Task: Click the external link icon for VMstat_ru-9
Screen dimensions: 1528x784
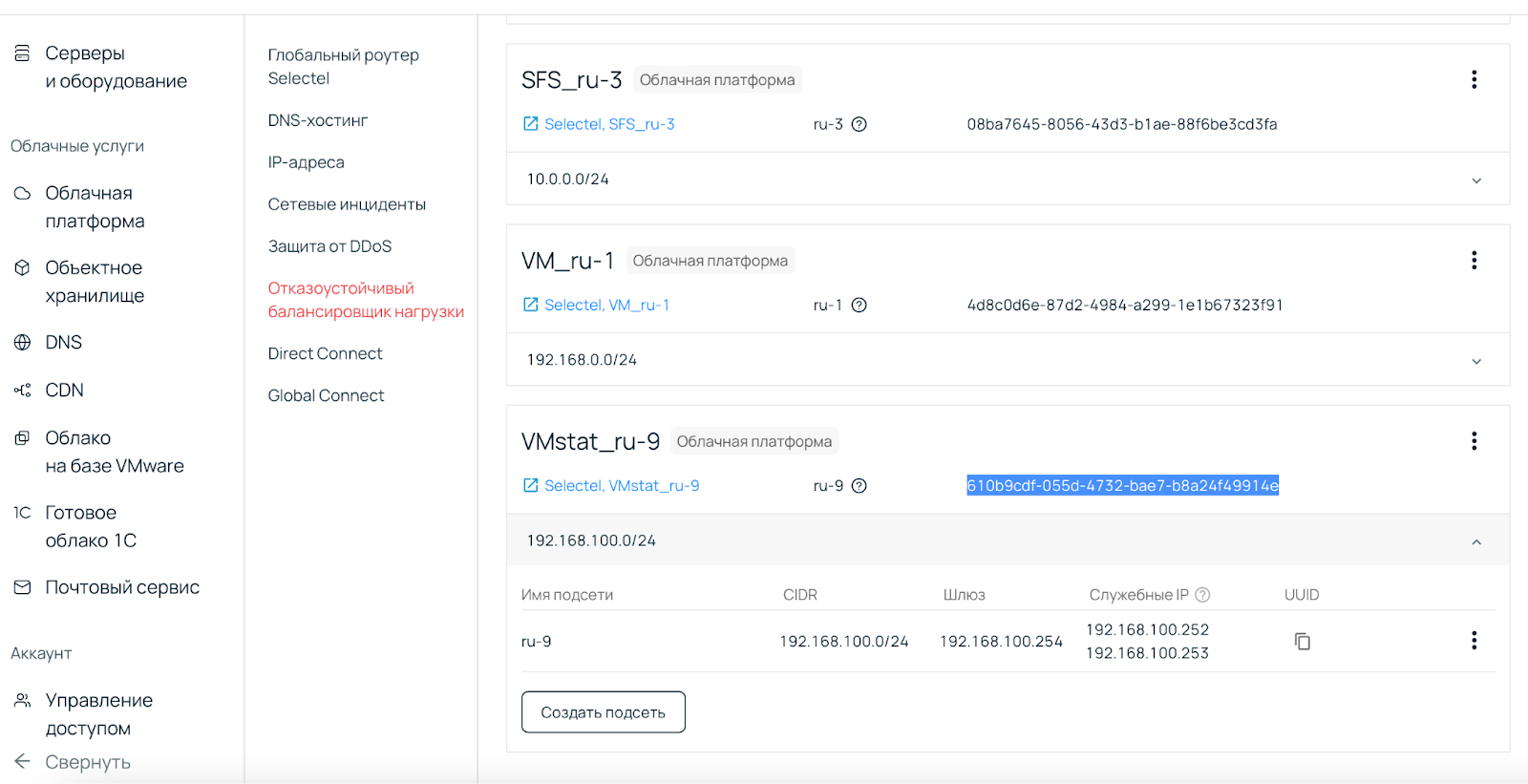Action: coord(531,485)
